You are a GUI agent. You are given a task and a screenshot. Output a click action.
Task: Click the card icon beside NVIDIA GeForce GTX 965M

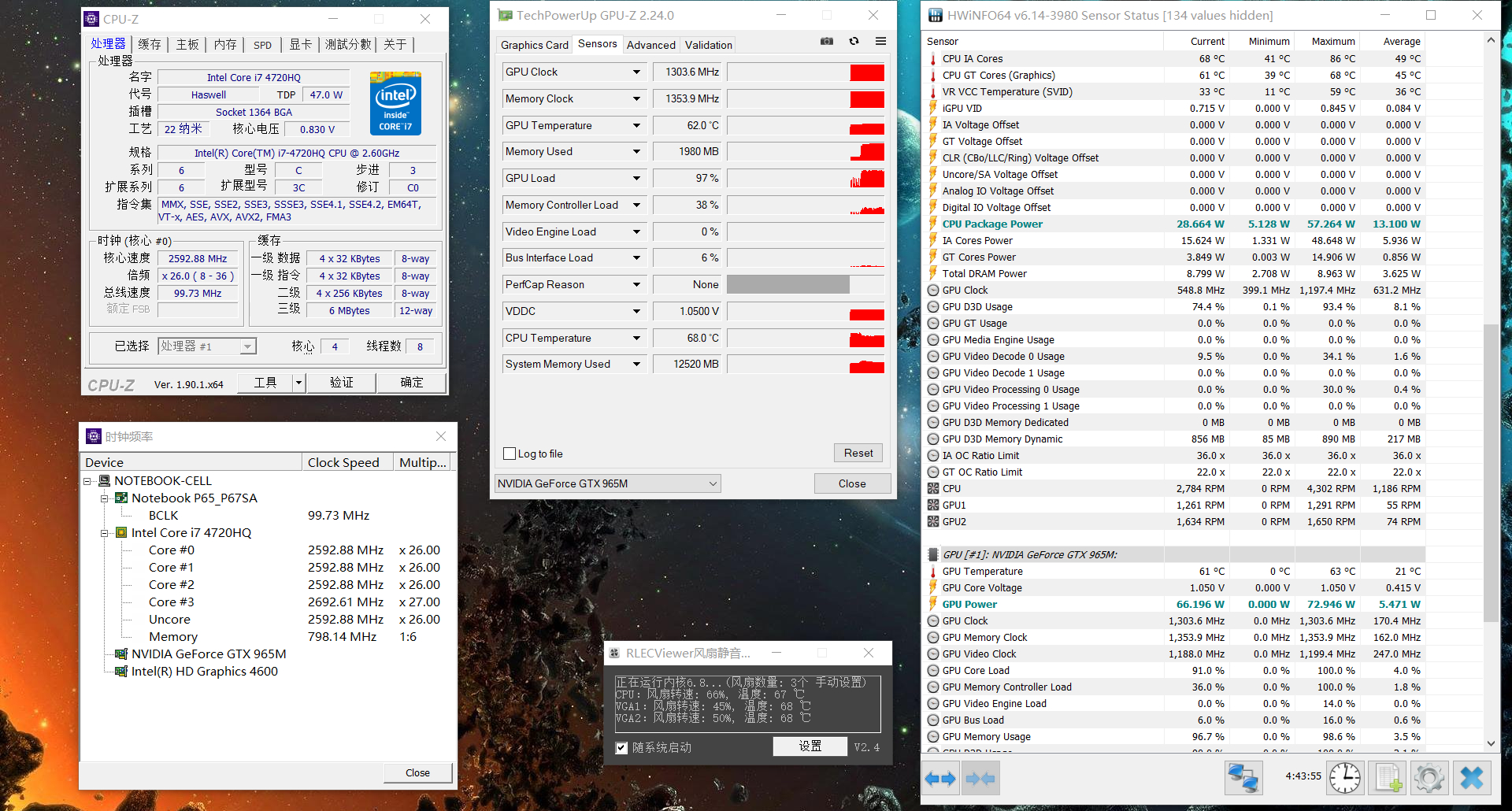(121, 654)
